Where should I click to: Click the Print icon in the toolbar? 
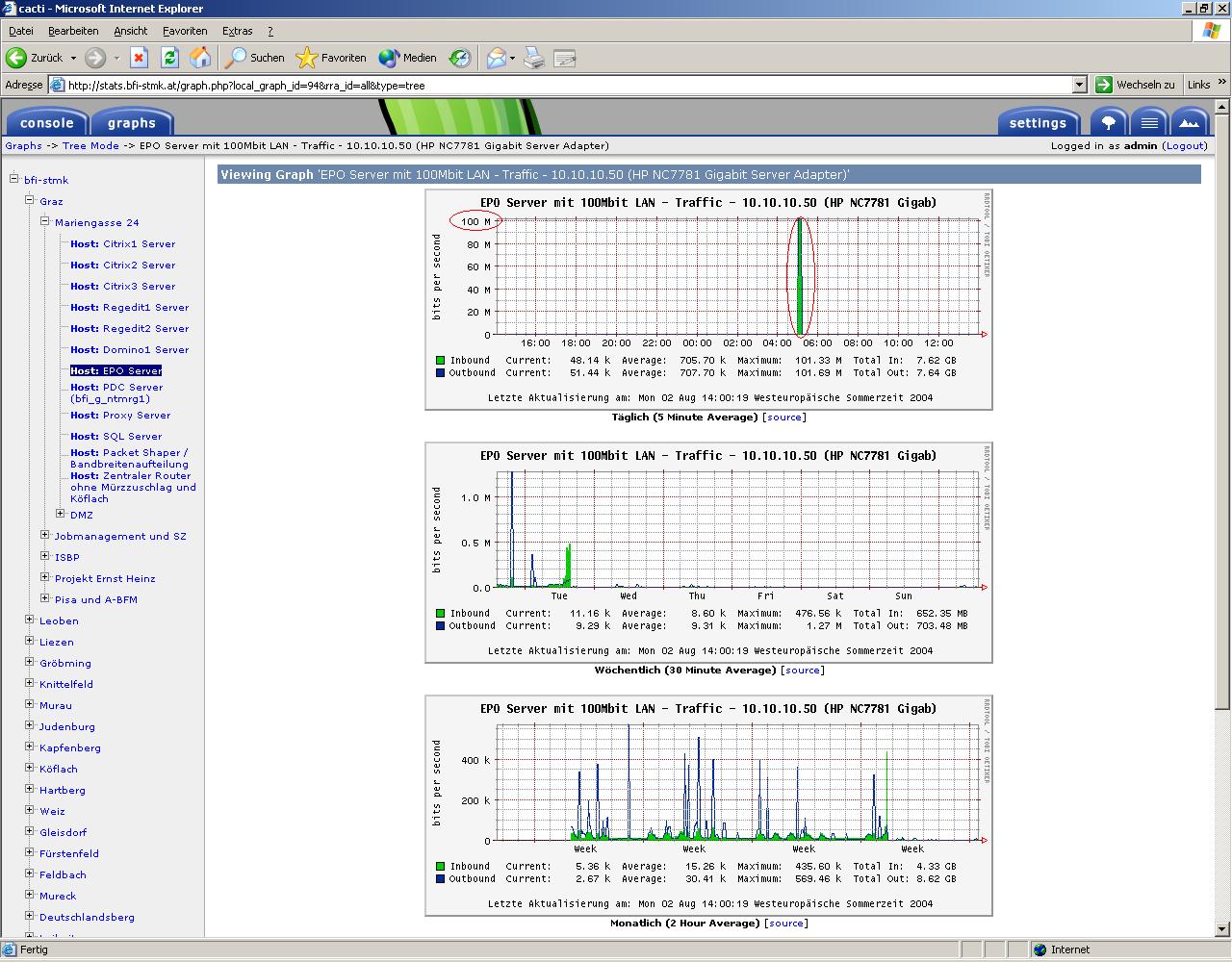534,58
